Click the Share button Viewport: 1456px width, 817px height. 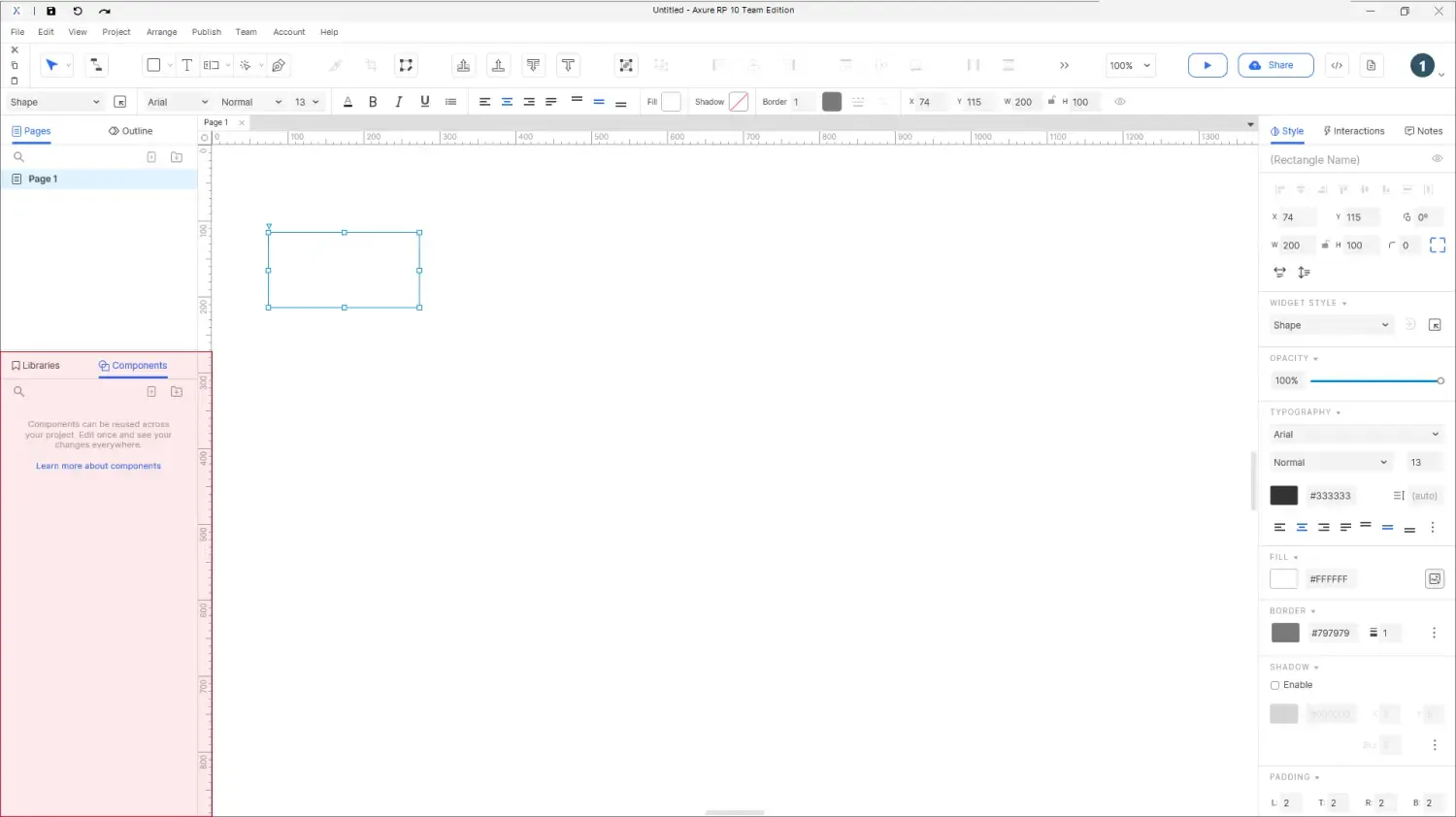(1274, 65)
